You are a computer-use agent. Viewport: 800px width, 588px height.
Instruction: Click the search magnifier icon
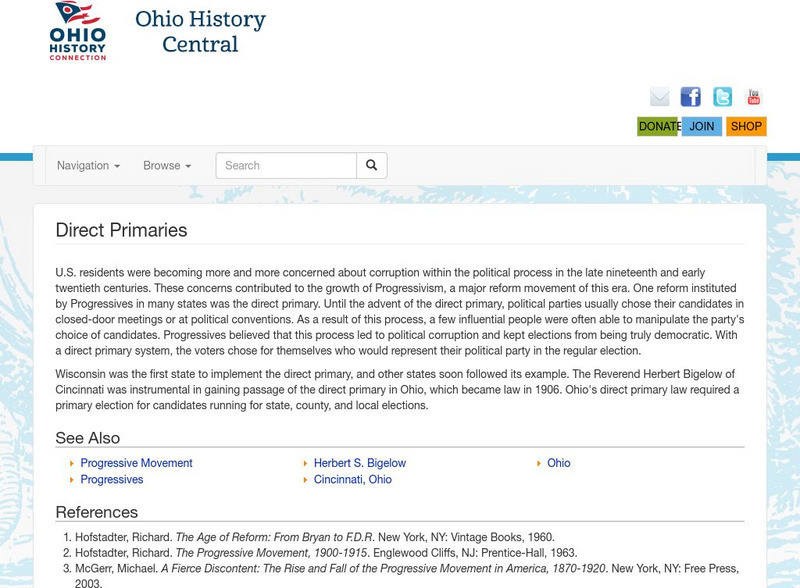[x=371, y=165]
